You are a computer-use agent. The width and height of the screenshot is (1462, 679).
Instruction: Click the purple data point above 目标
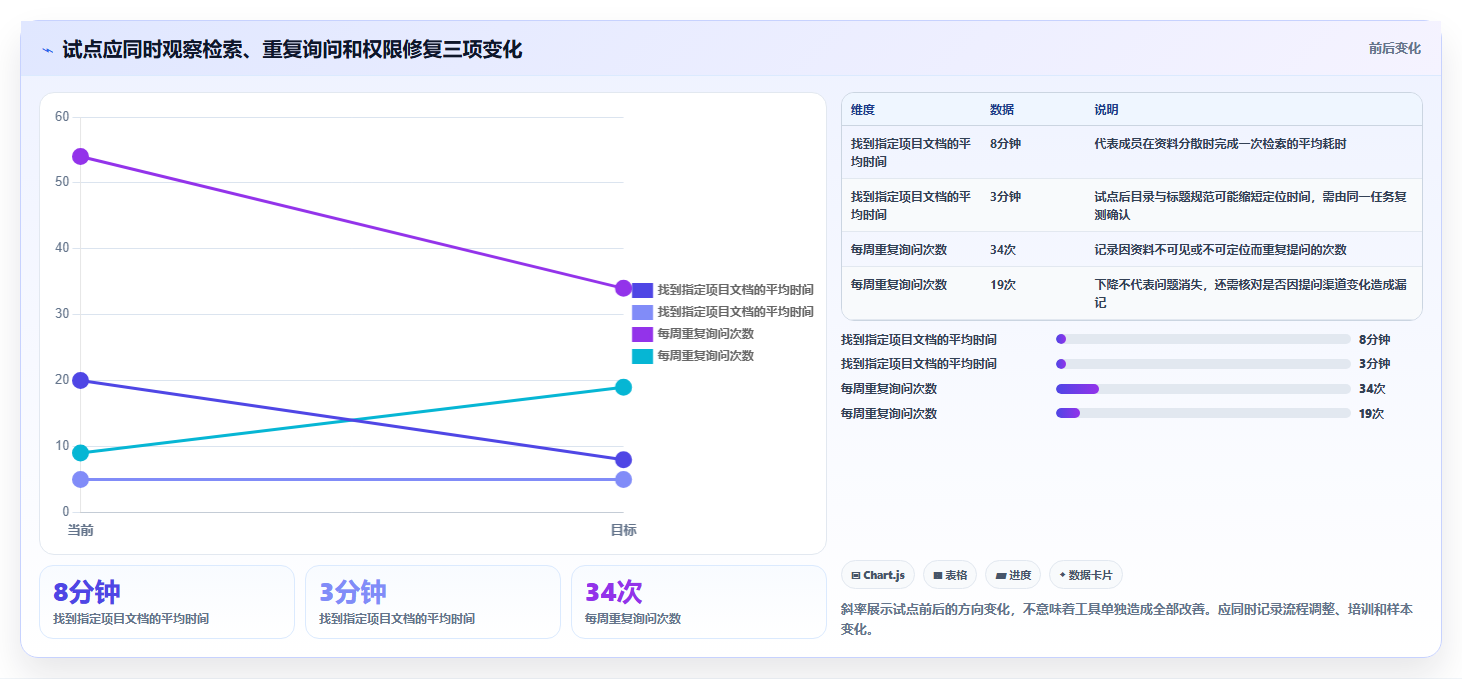(623, 288)
